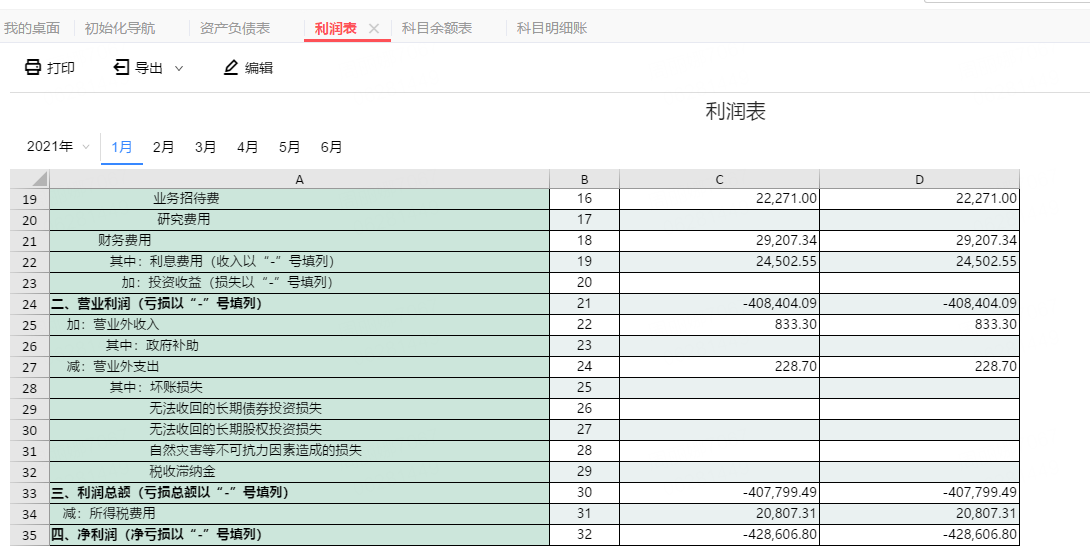Viewport: 1090px width, 554px height.
Task: Select row header 19
Action: [x=30, y=199]
